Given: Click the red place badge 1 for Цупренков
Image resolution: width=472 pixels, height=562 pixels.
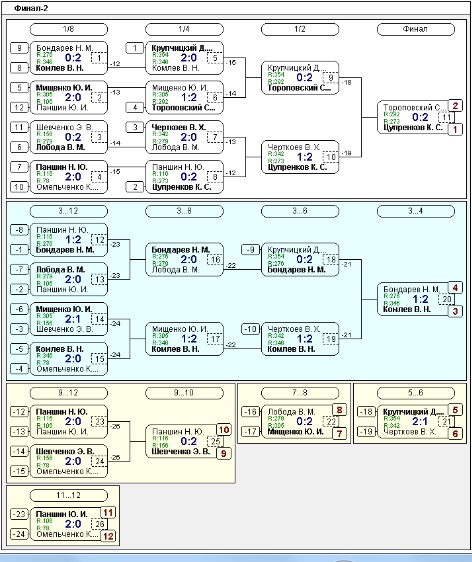Looking at the screenshot, I should [455, 129].
